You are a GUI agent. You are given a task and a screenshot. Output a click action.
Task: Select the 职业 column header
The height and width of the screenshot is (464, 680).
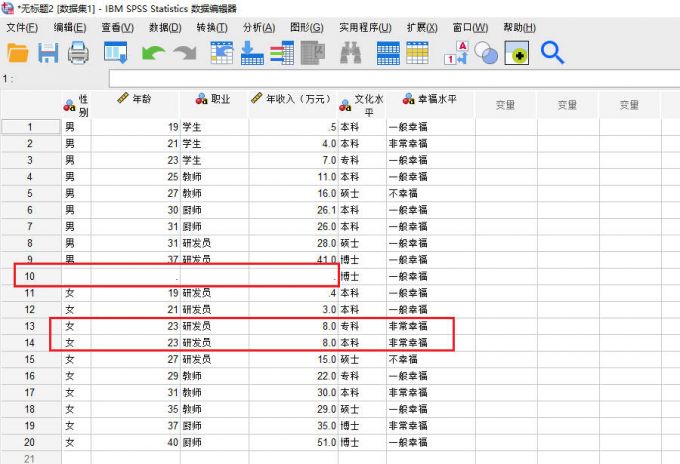[215, 105]
